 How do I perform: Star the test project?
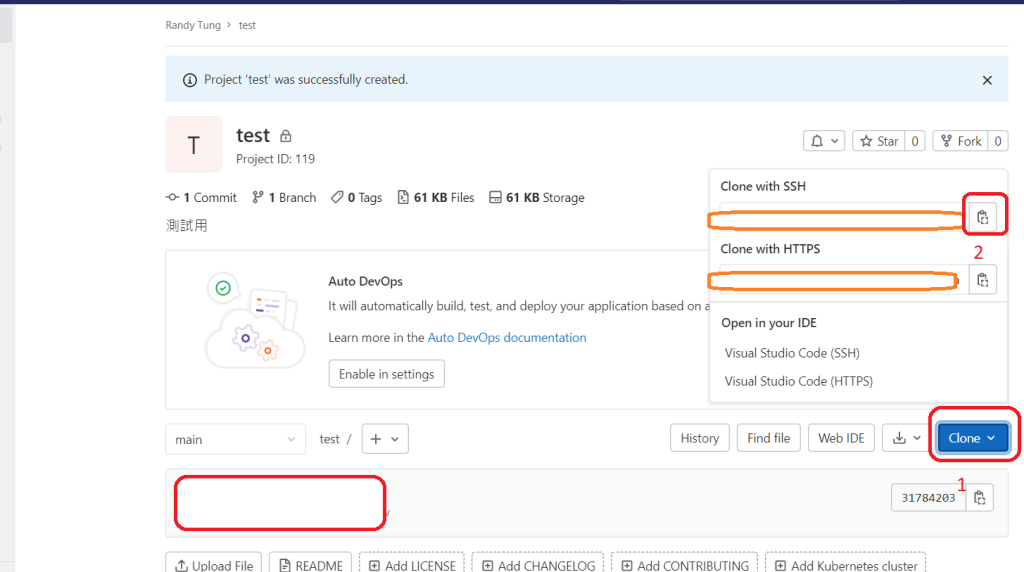879,141
